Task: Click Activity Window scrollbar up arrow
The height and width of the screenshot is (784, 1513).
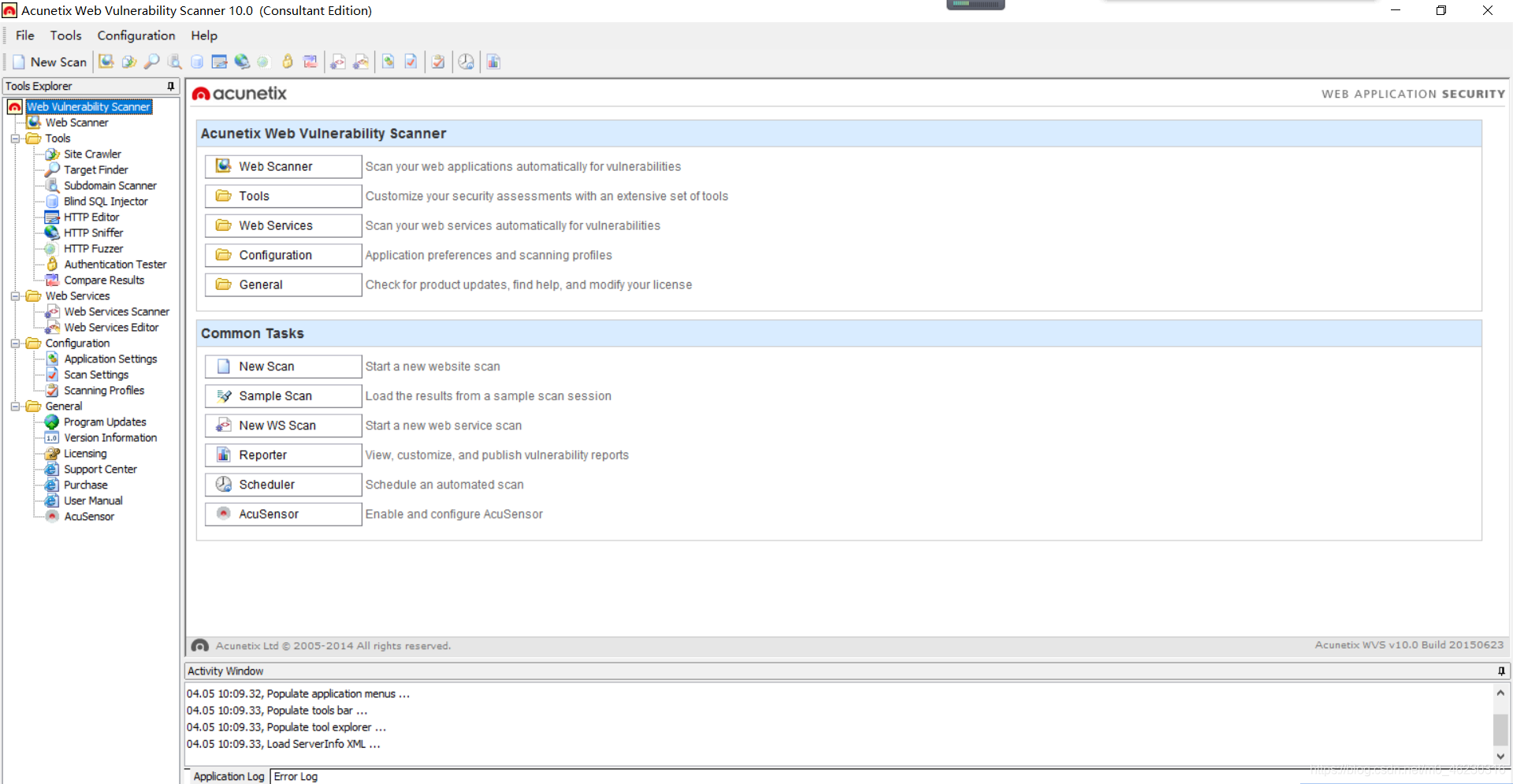Action: click(1500, 693)
